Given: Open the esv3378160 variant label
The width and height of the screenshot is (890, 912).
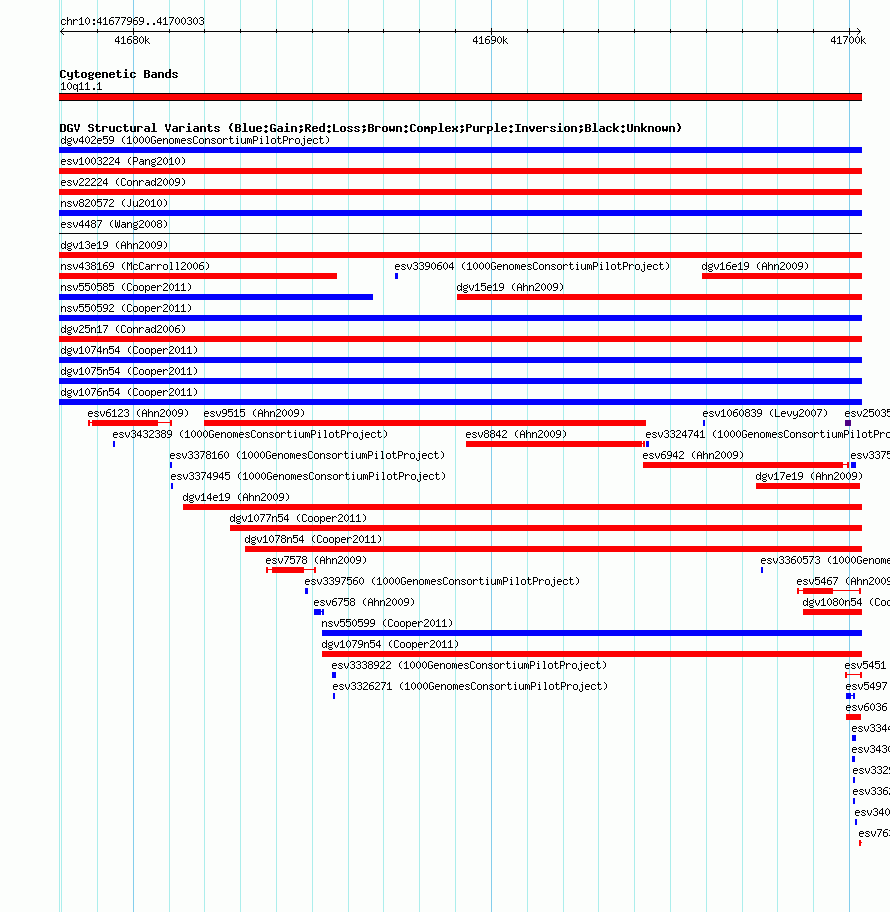Looking at the screenshot, I should click(307, 455).
